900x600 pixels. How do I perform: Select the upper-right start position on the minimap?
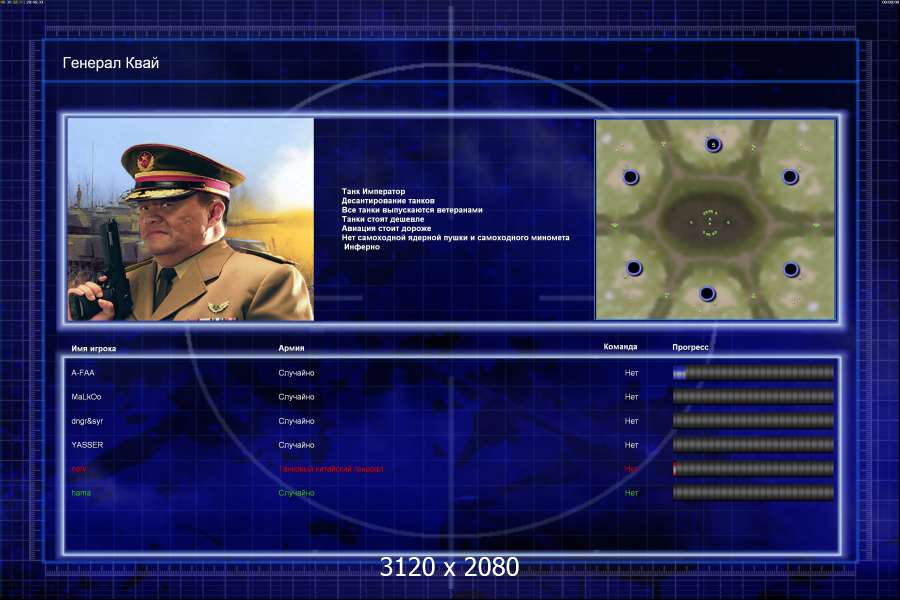coord(790,176)
